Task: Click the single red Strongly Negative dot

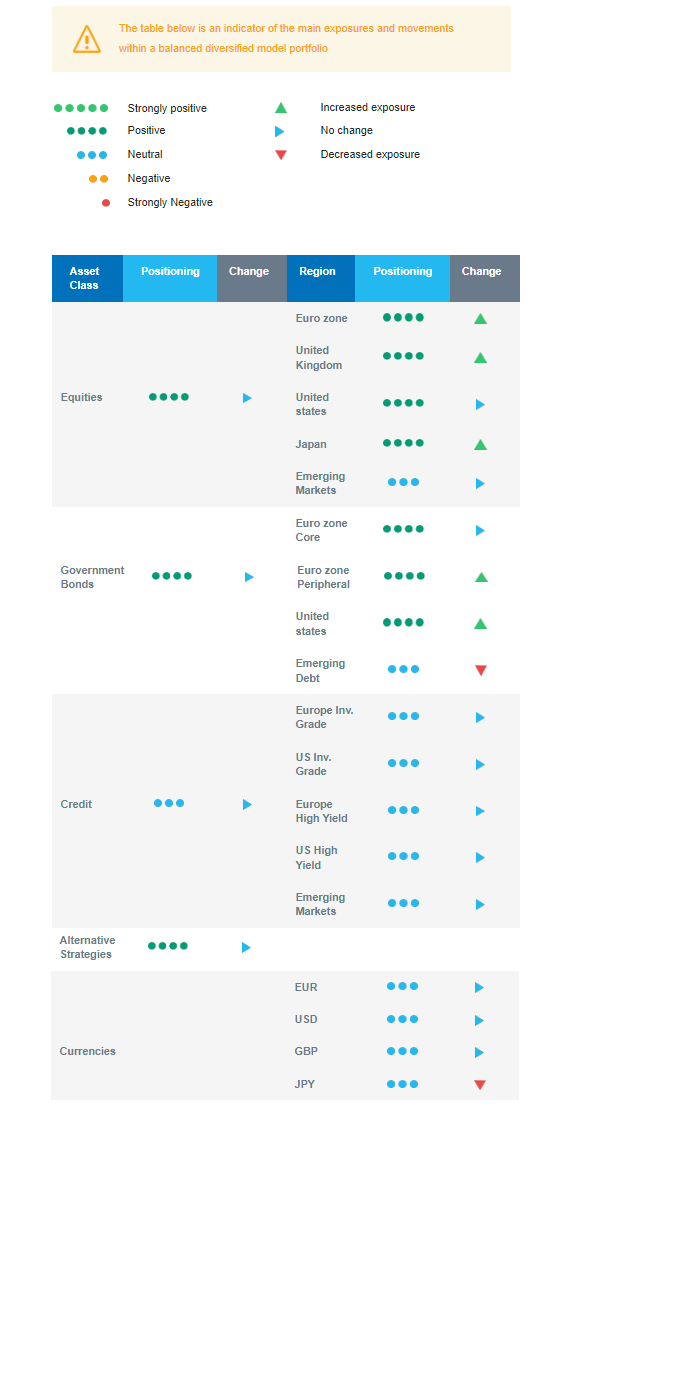Action: (x=106, y=203)
